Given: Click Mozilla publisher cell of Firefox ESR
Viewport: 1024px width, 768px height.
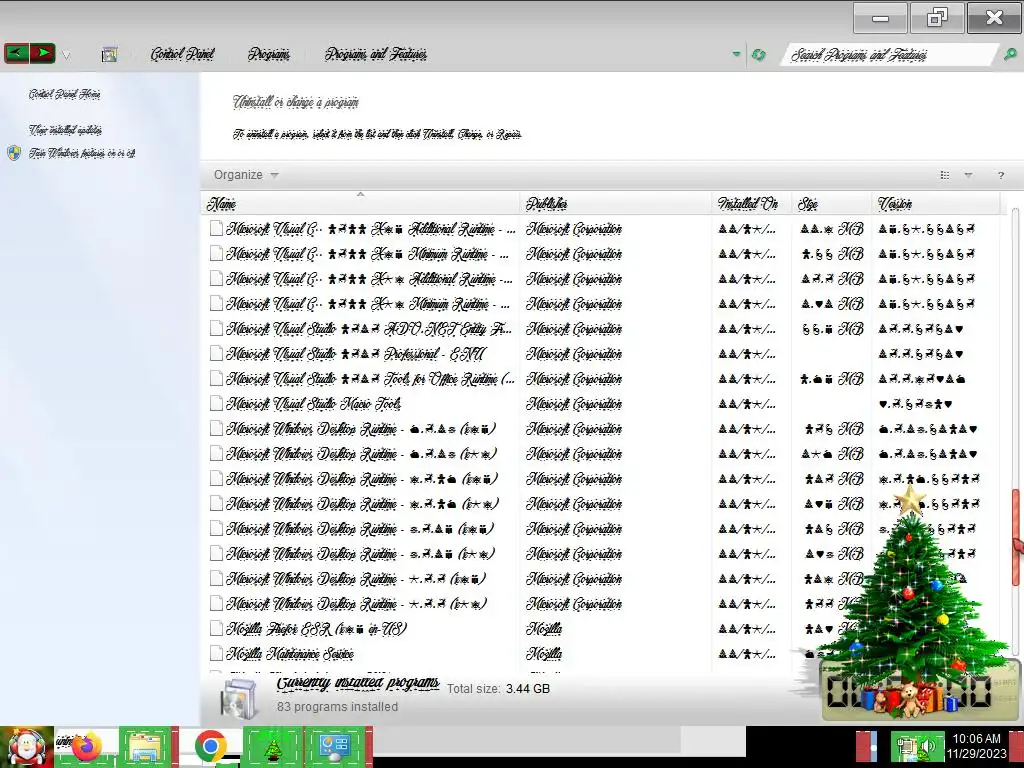Looking at the screenshot, I should pyautogui.click(x=543, y=629).
